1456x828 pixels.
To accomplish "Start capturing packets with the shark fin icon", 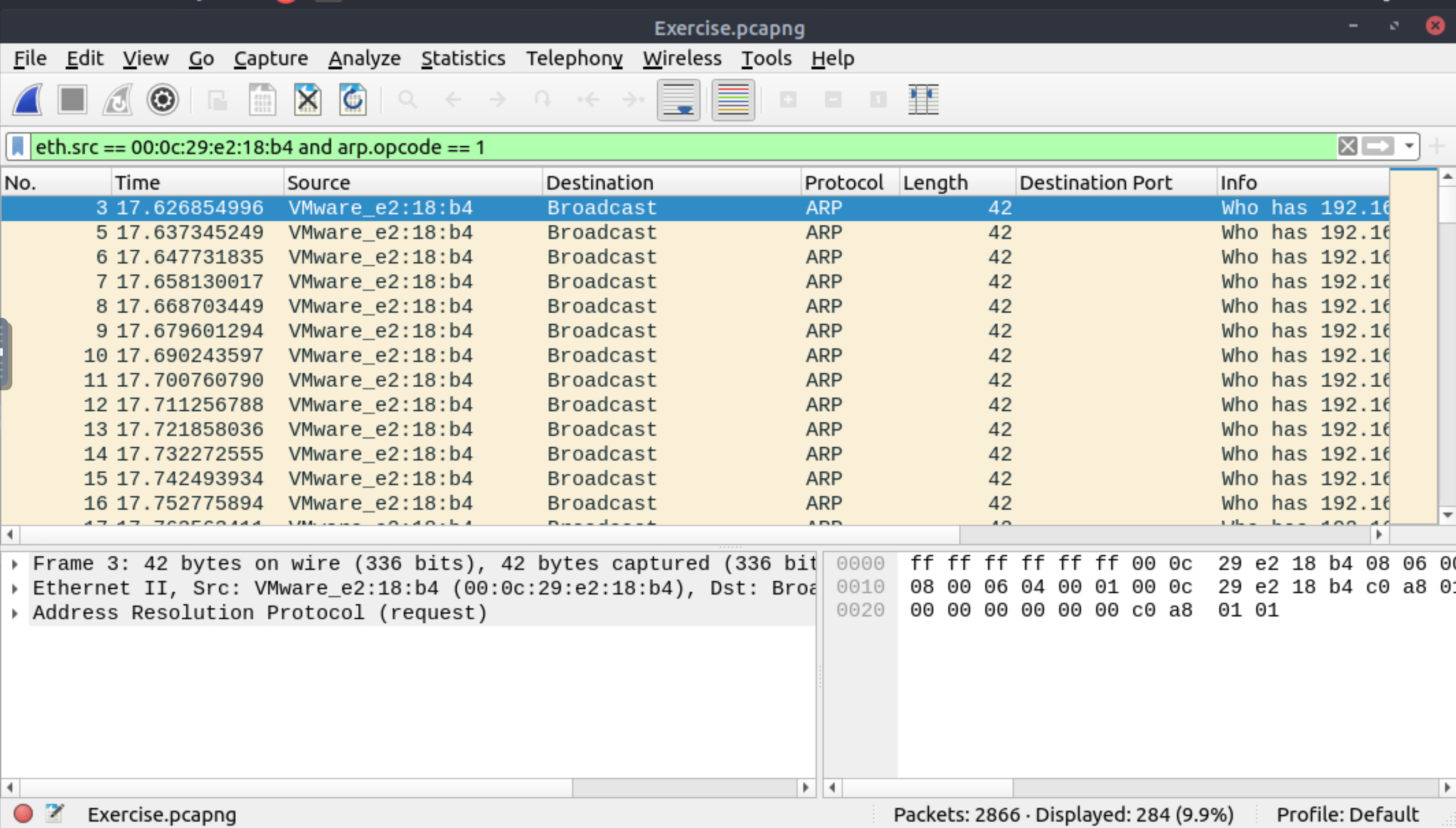I will [27, 100].
